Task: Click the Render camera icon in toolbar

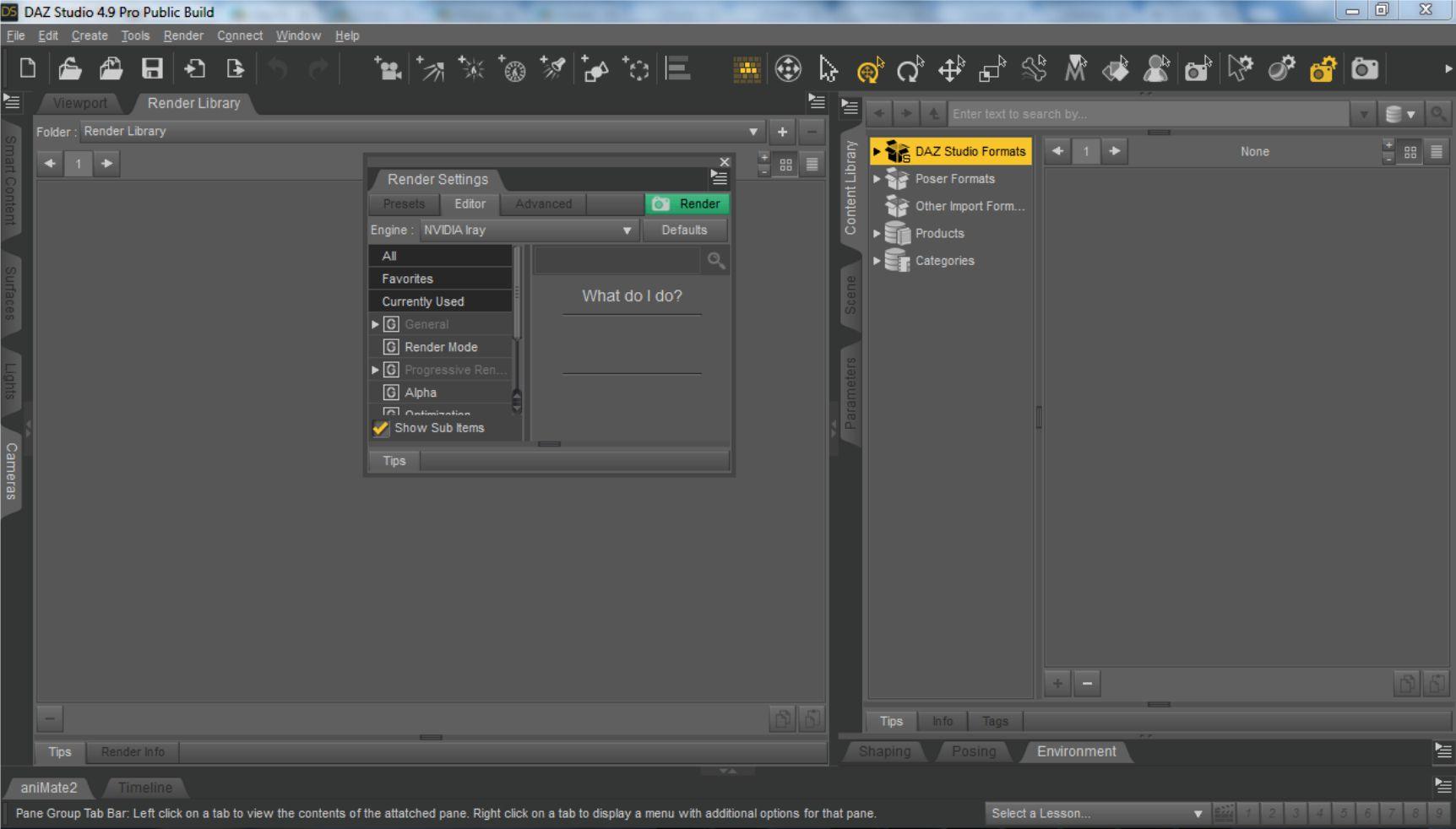Action: [1364, 69]
